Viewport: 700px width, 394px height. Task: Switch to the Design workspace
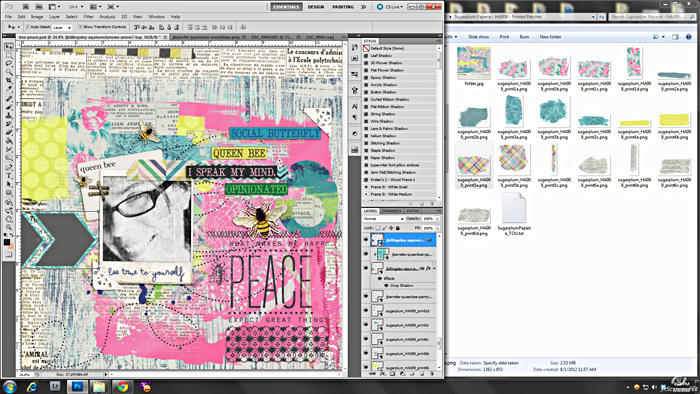[316, 7]
